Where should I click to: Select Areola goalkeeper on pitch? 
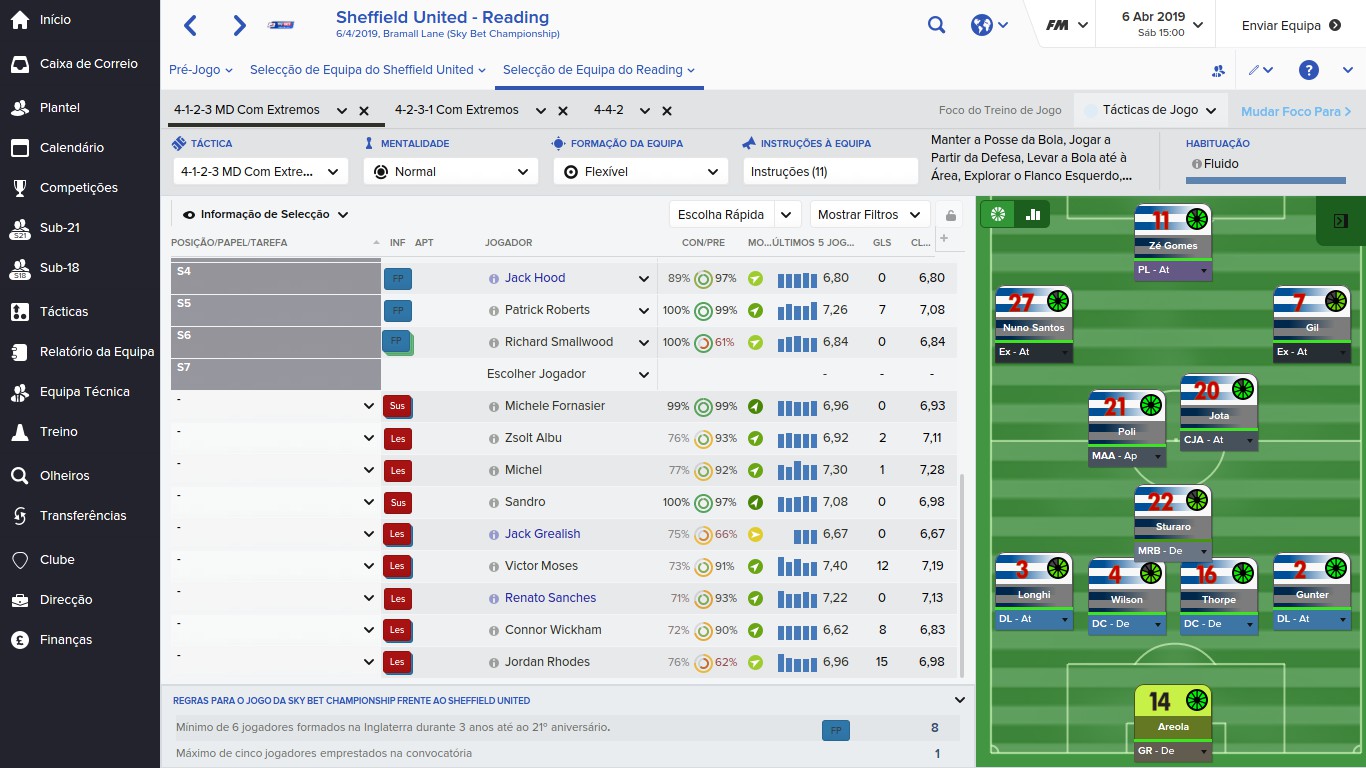[1173, 723]
